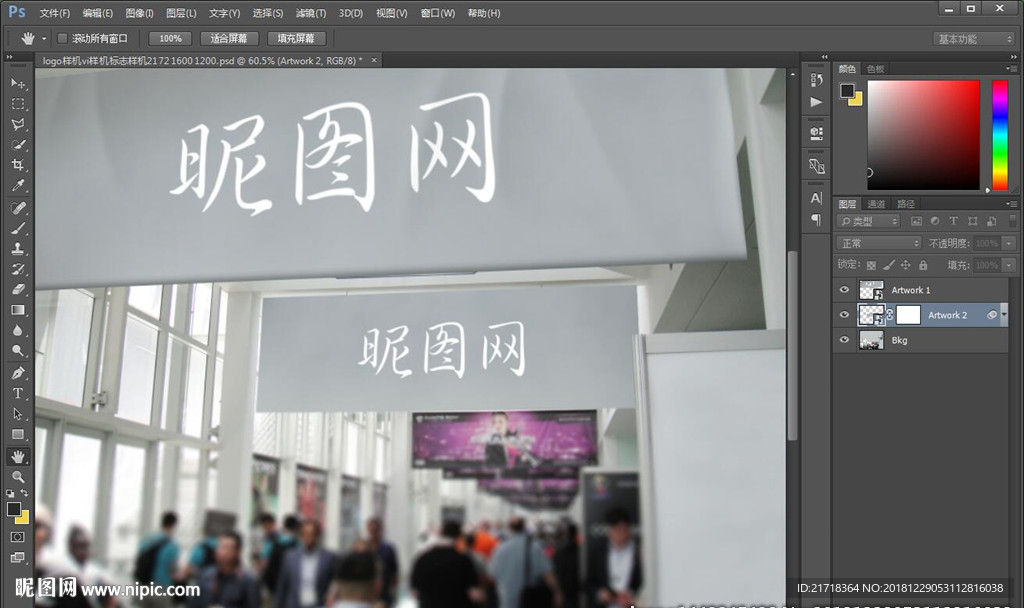
Task: Toggle lock all padlock
Action: tap(923, 265)
